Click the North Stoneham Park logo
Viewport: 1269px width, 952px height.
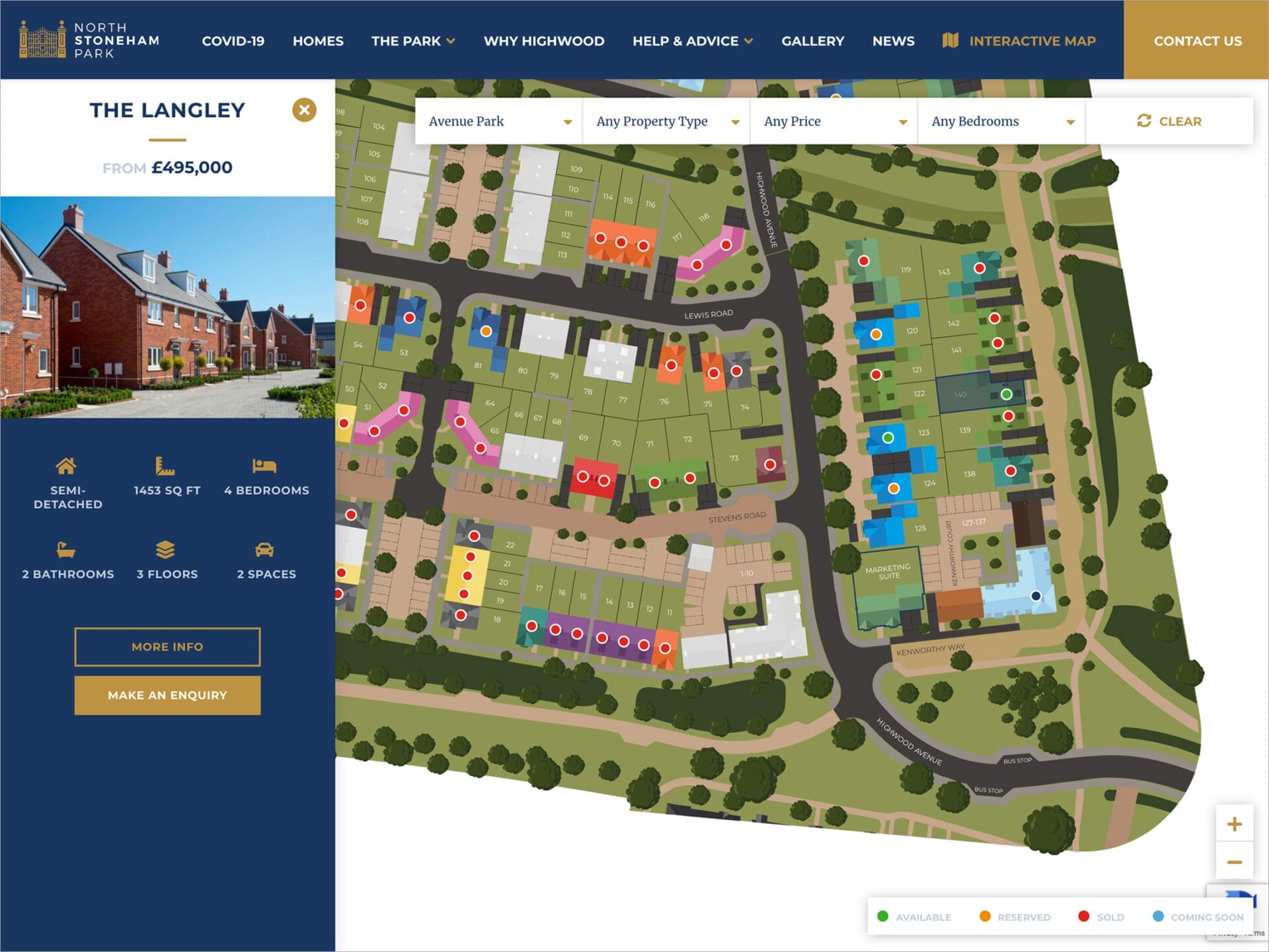[89, 40]
